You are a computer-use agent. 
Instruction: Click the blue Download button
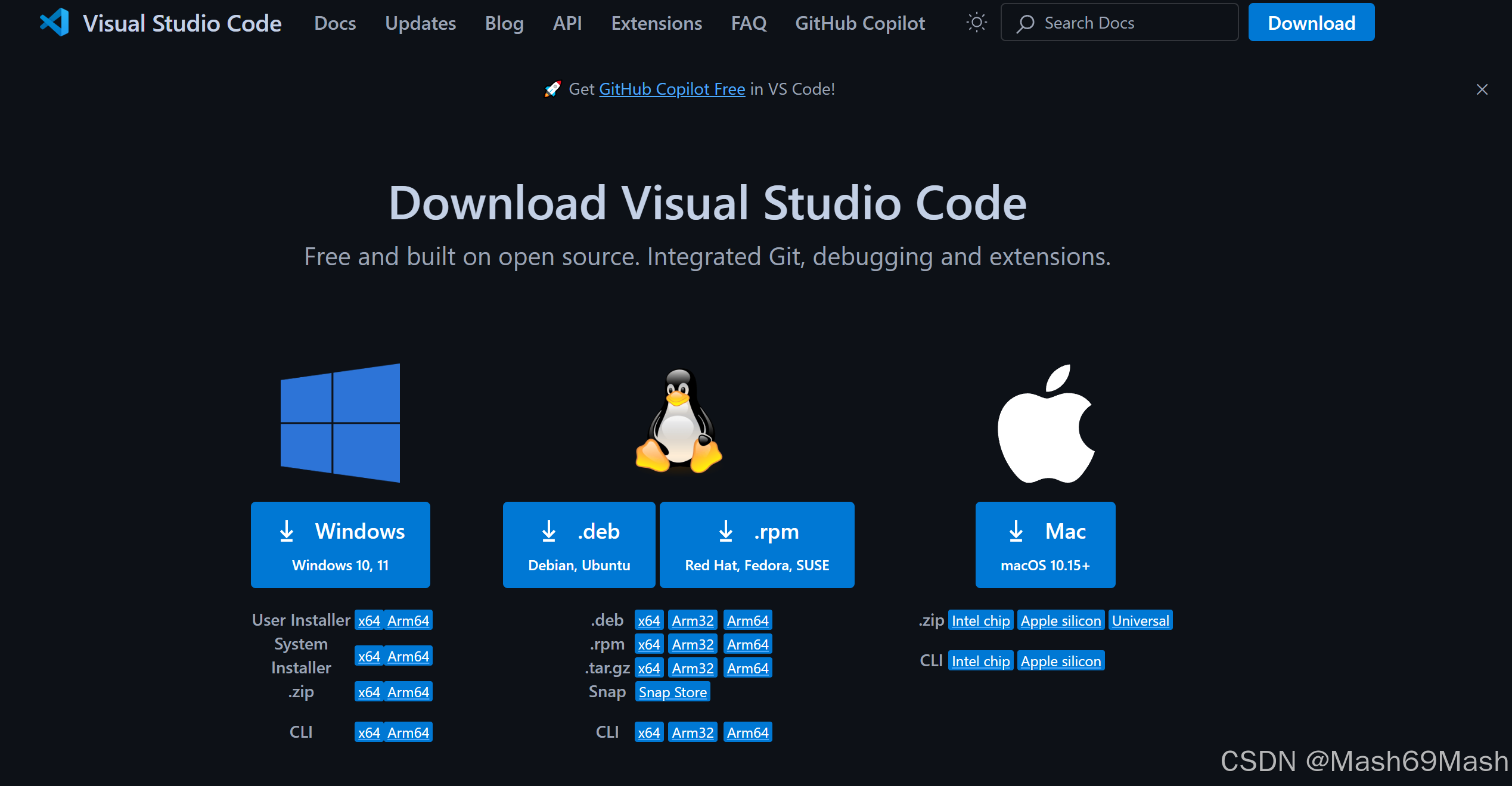(1311, 22)
